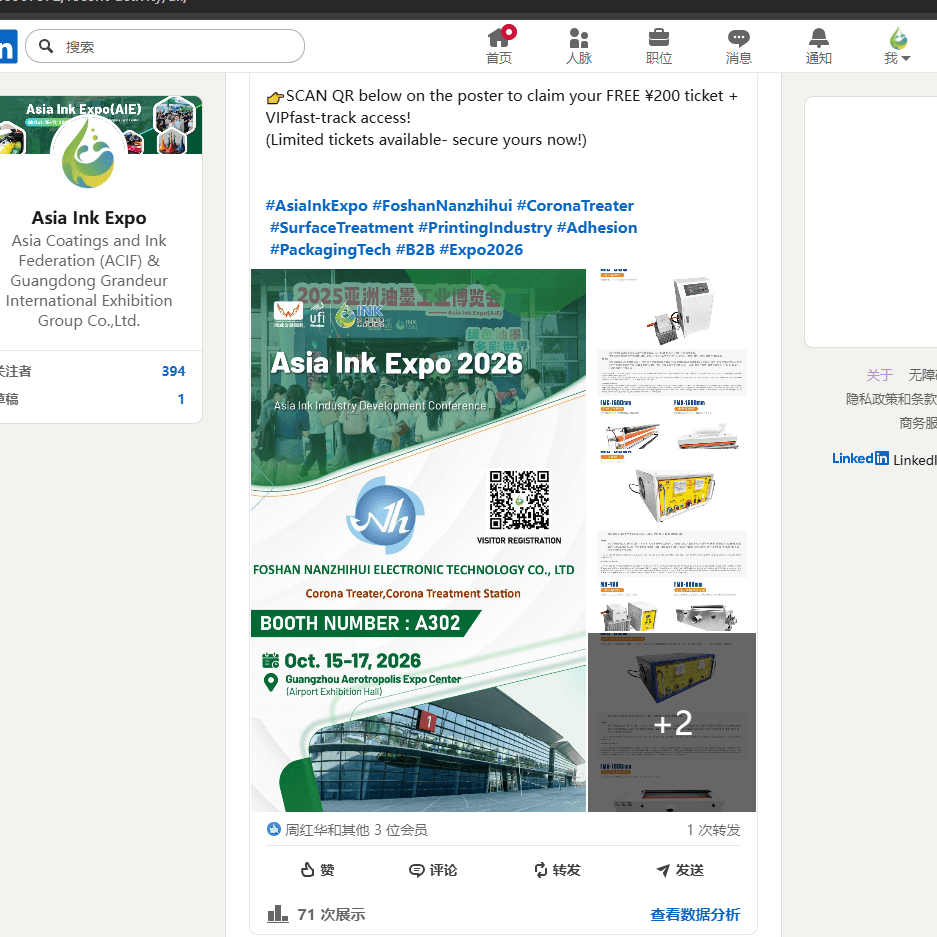View the 394 followers count

click(173, 371)
